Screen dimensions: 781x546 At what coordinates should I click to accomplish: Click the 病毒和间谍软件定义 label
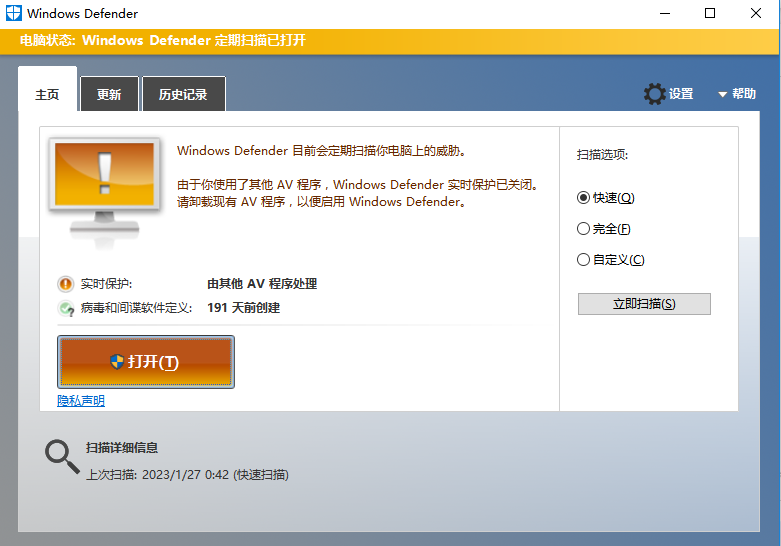point(136,308)
